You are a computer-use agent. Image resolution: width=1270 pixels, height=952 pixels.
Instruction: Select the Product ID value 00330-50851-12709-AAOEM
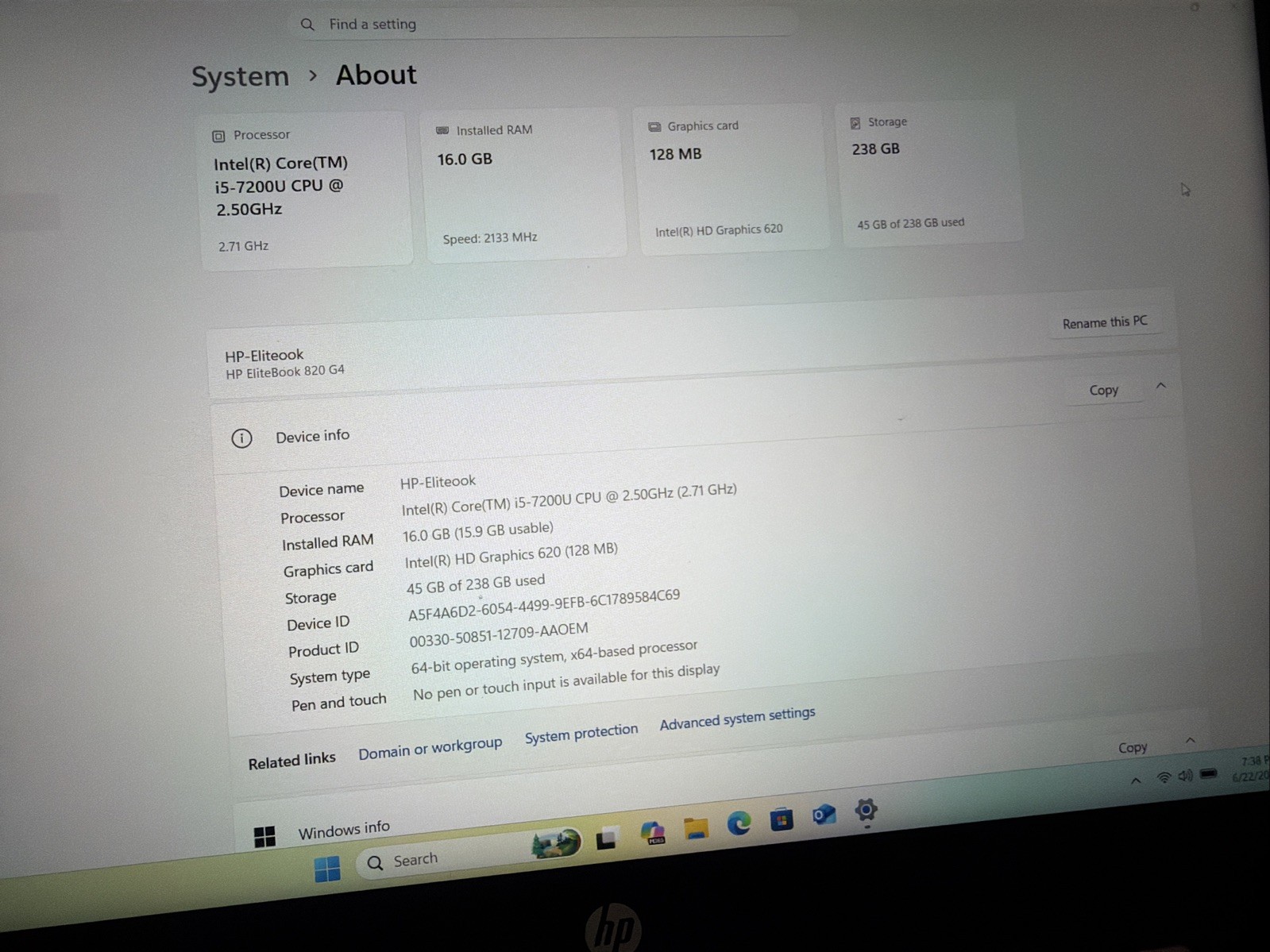(x=499, y=634)
